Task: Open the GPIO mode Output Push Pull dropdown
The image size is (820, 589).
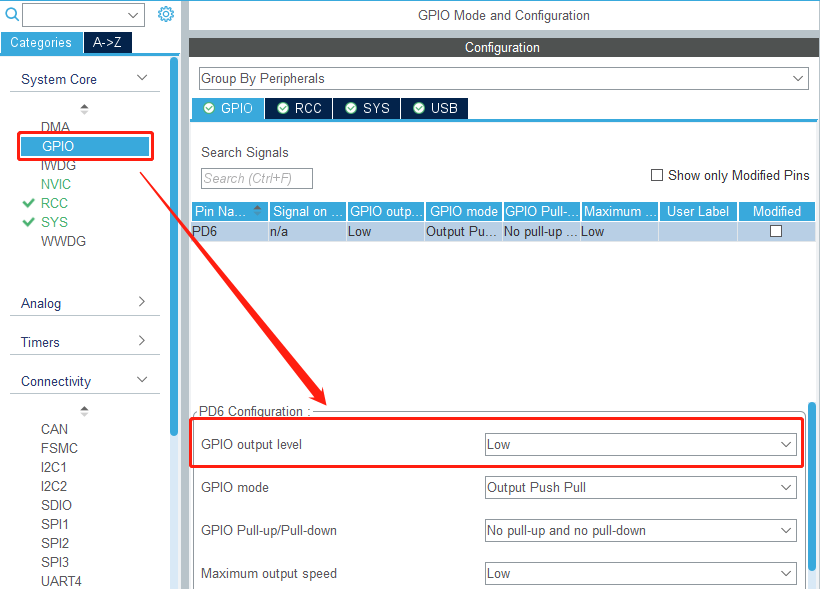Action: tap(641, 488)
